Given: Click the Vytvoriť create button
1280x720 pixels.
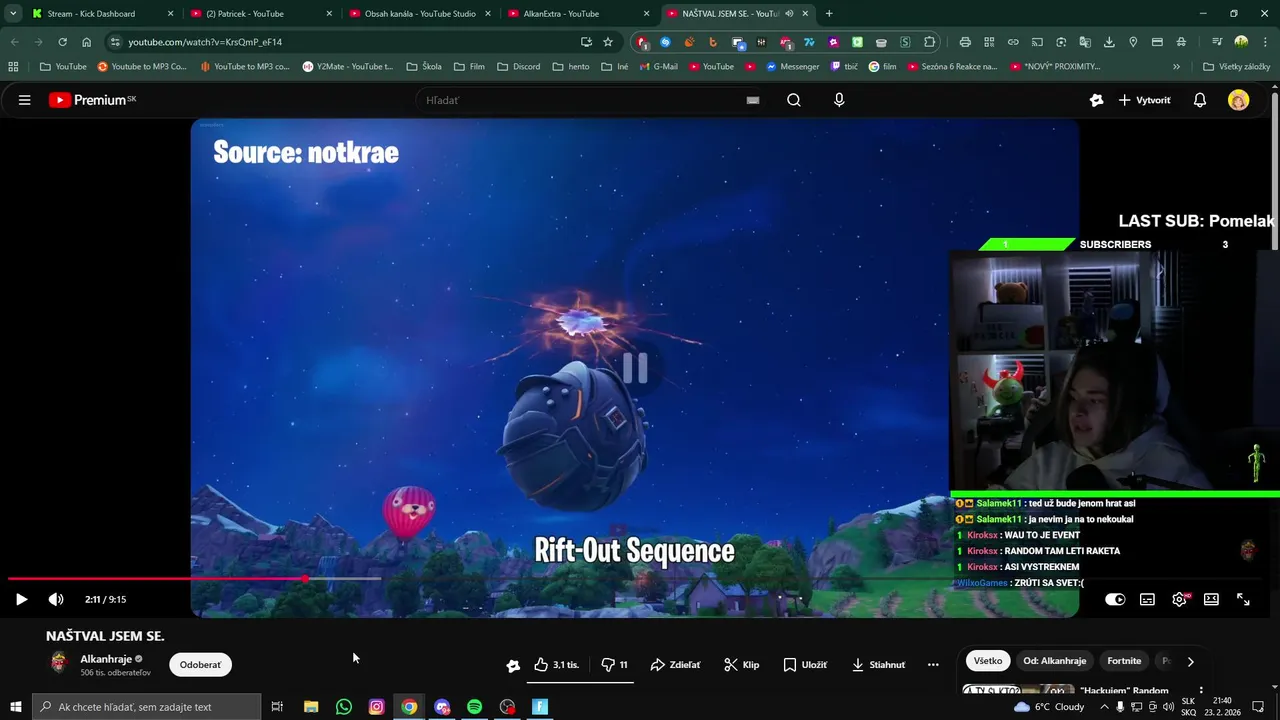Looking at the screenshot, I should (x=1144, y=100).
